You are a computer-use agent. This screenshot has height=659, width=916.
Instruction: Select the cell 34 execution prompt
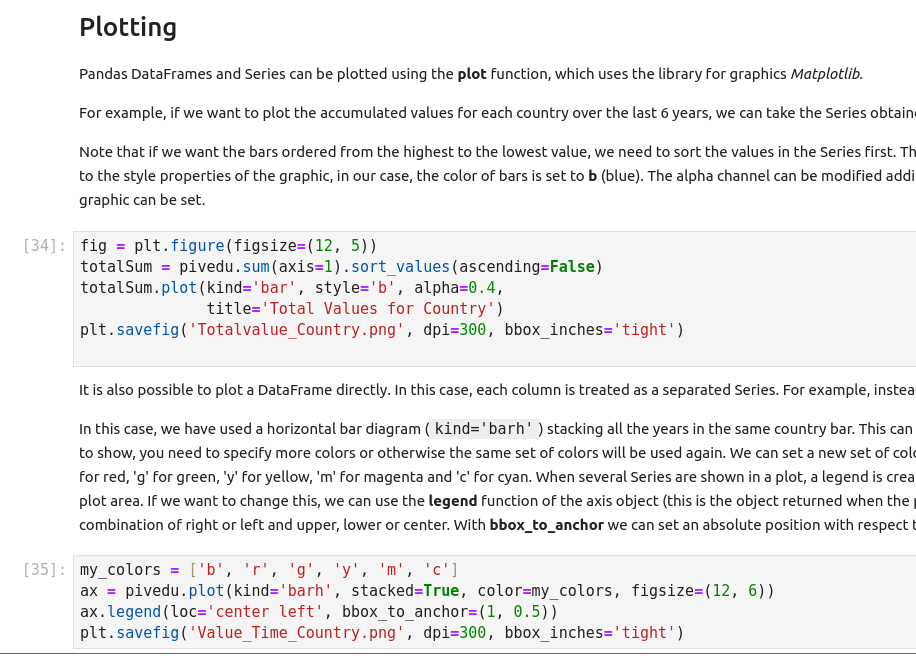45,245
